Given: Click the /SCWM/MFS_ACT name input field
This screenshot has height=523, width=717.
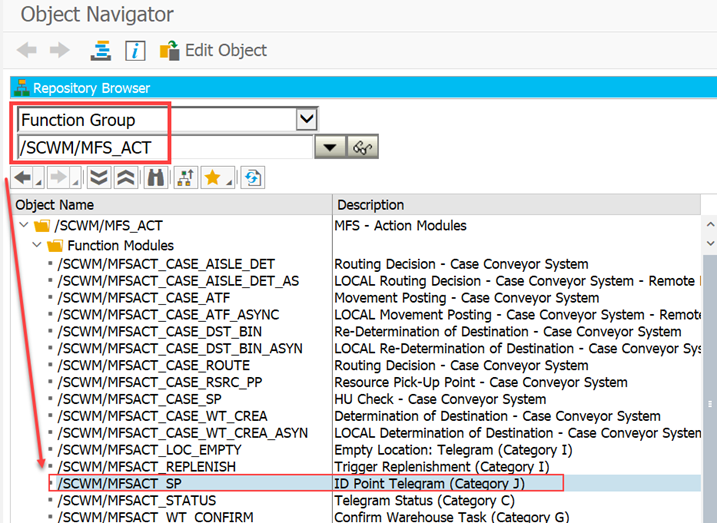Looking at the screenshot, I should [x=165, y=148].
